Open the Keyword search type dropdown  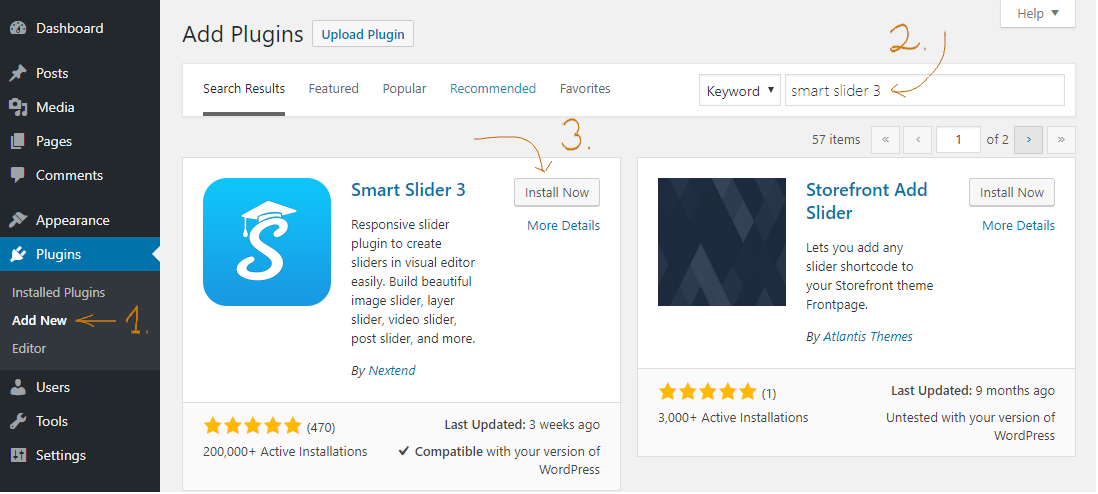coord(739,90)
